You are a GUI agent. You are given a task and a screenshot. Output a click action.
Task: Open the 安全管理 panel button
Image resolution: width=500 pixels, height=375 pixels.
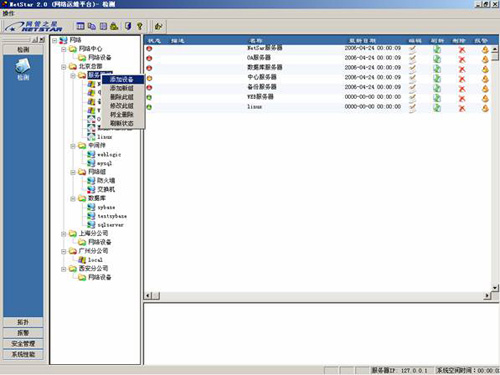pyautogui.click(x=23, y=344)
